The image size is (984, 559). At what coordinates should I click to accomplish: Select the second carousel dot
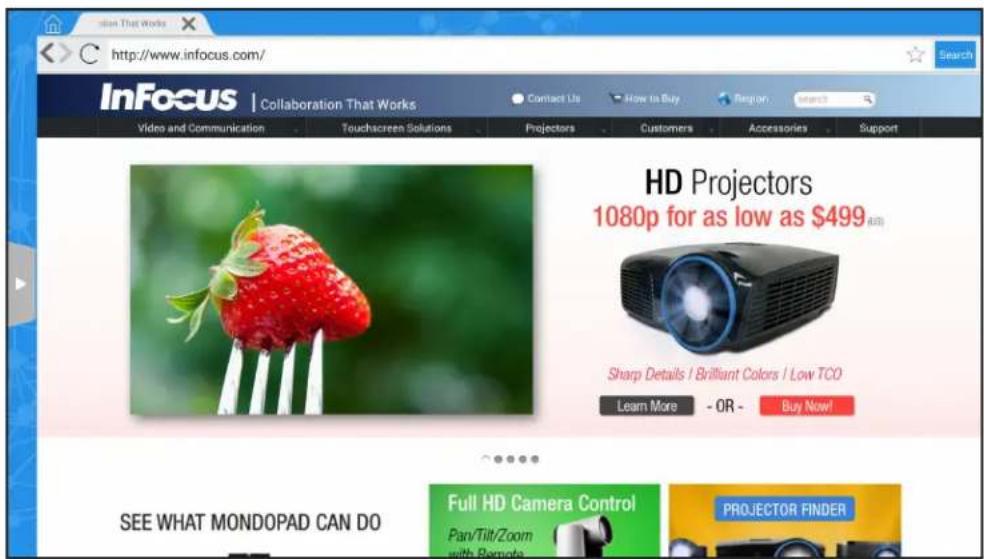[x=498, y=459]
